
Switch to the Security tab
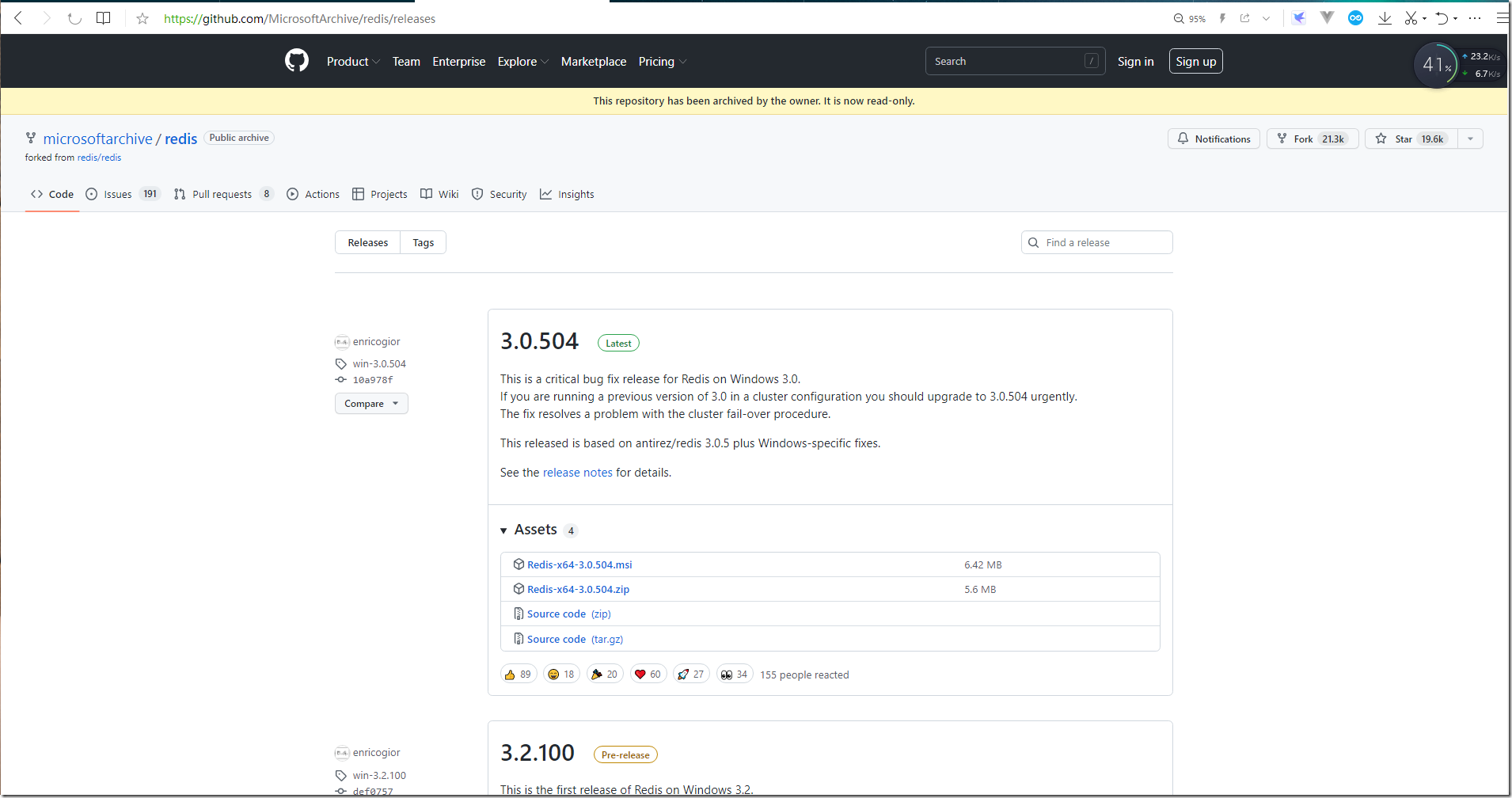coord(499,194)
